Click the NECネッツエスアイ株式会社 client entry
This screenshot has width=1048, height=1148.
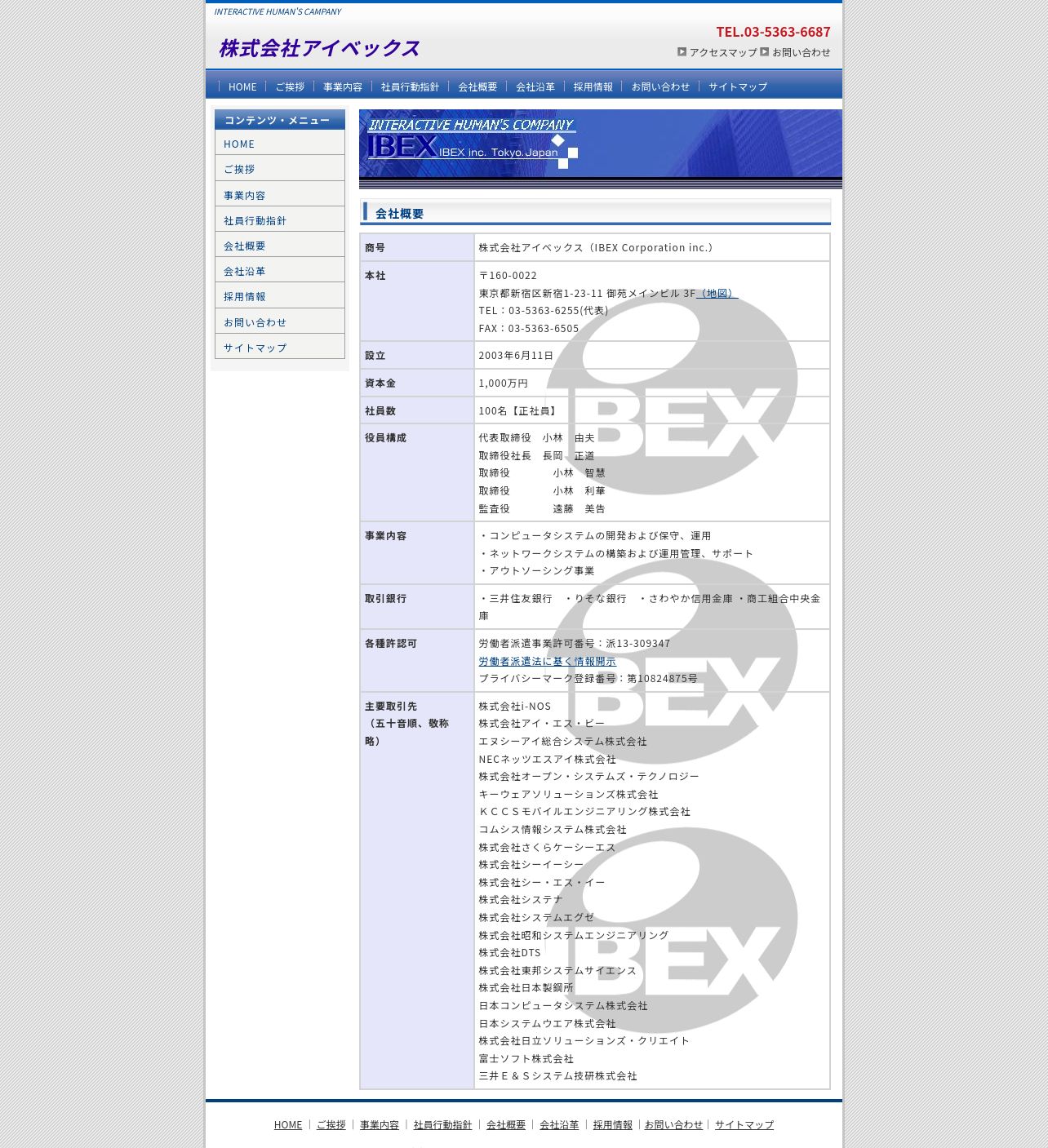(548, 759)
